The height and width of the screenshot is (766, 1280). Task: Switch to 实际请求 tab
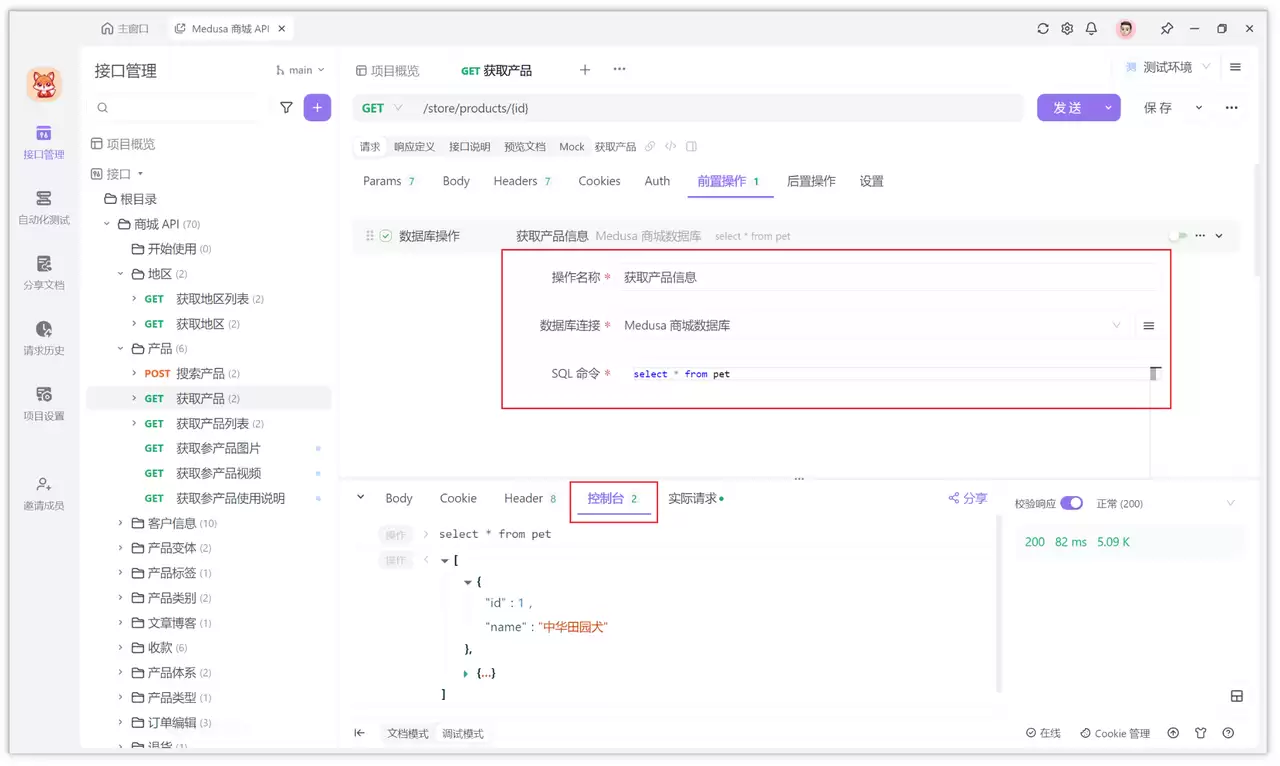[x=696, y=498]
